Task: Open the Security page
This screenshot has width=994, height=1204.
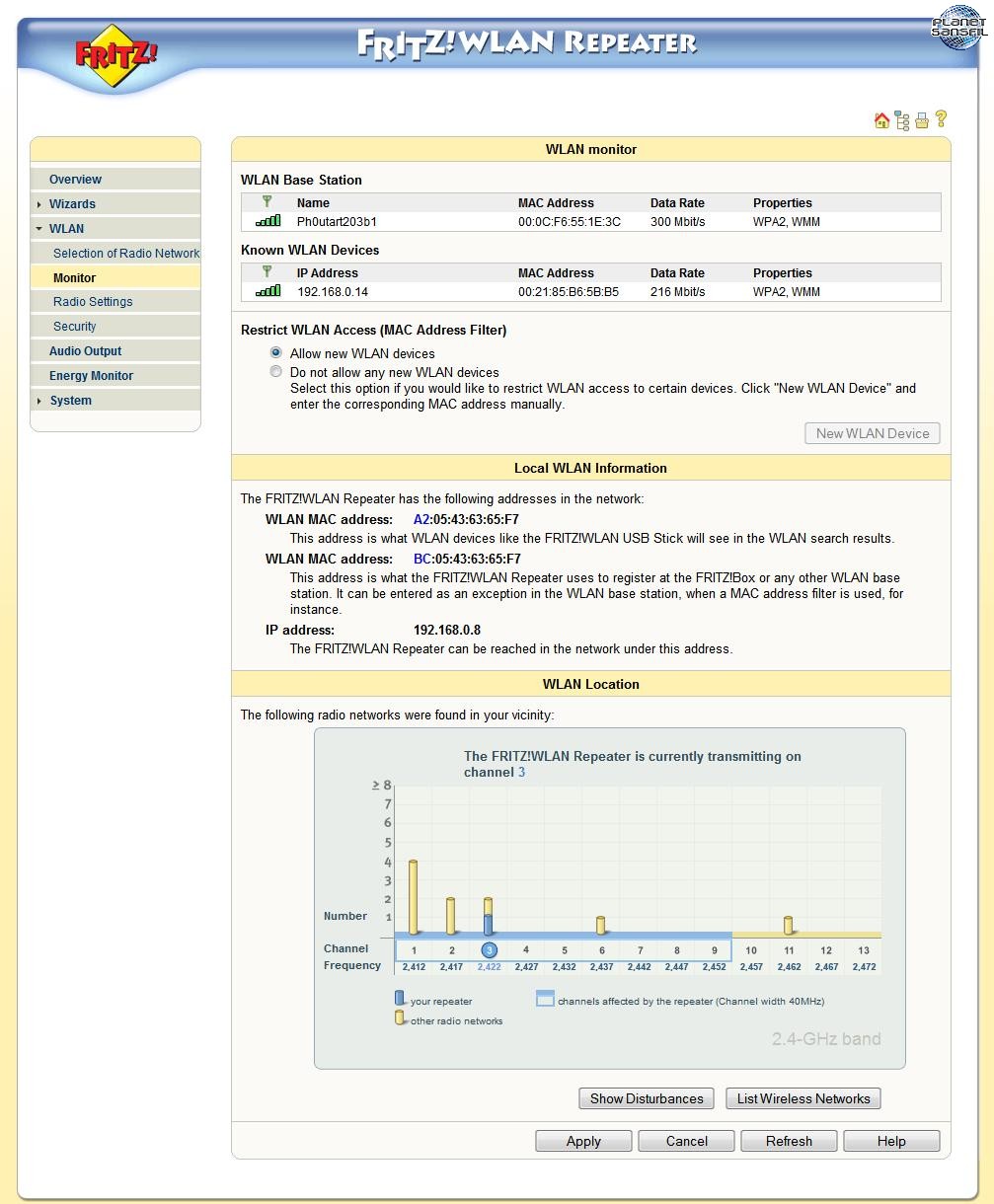Action: point(75,327)
